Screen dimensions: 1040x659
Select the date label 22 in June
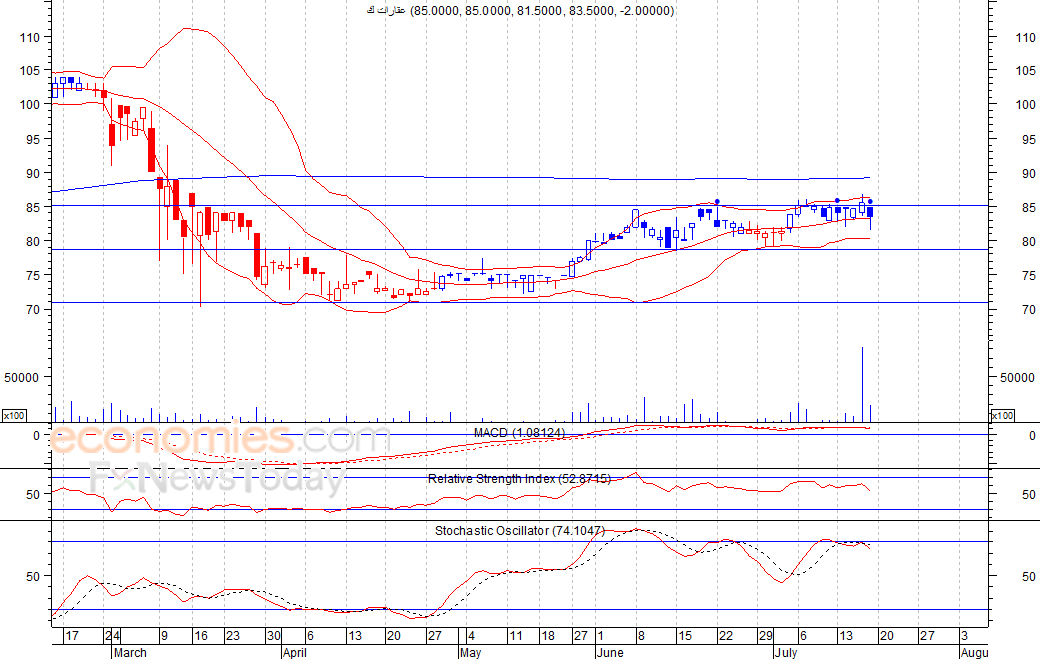726,636
